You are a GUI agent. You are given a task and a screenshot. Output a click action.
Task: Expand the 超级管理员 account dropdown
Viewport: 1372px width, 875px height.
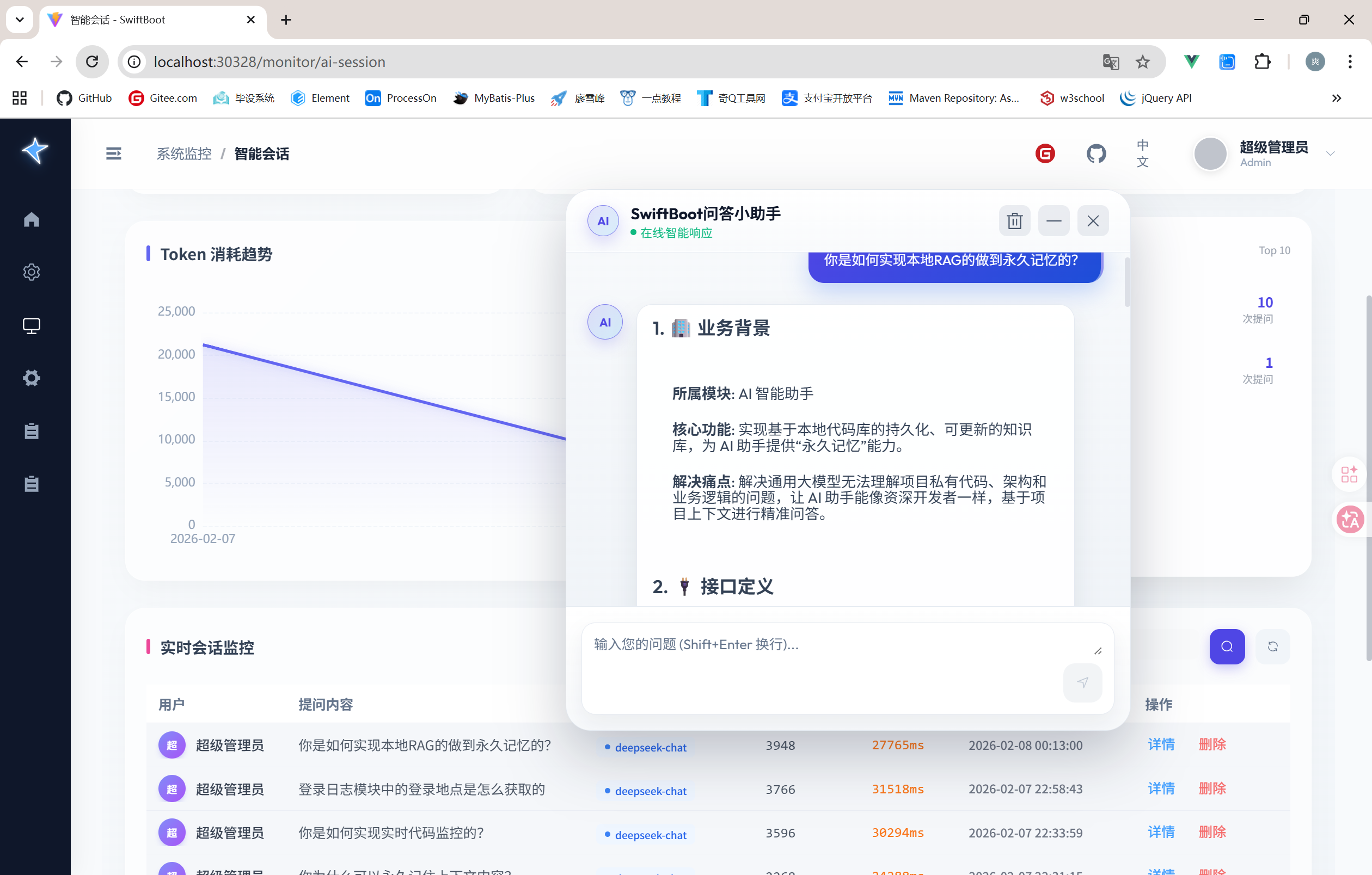(x=1331, y=153)
